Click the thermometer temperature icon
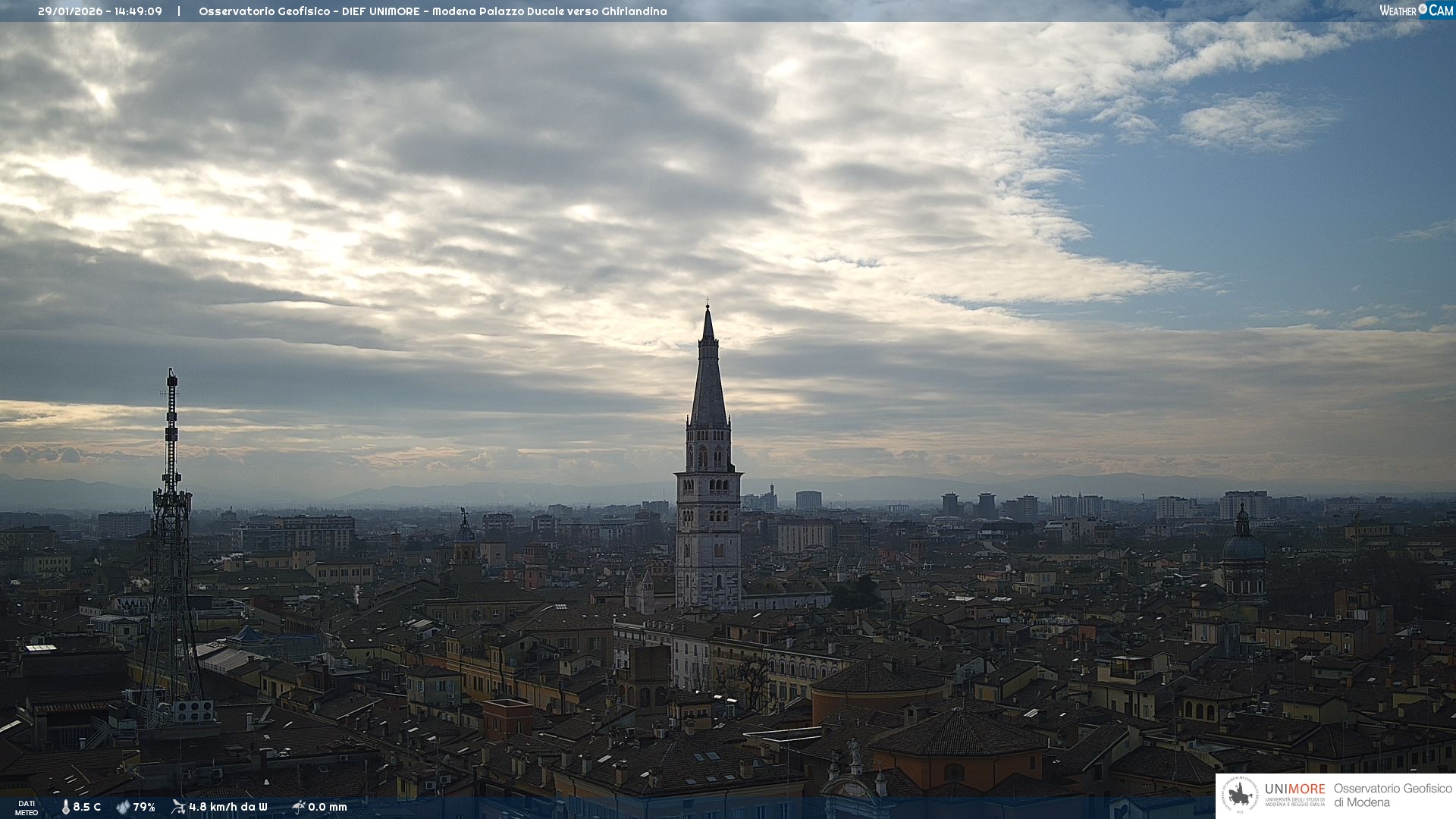Image resolution: width=1456 pixels, height=819 pixels. [x=66, y=807]
